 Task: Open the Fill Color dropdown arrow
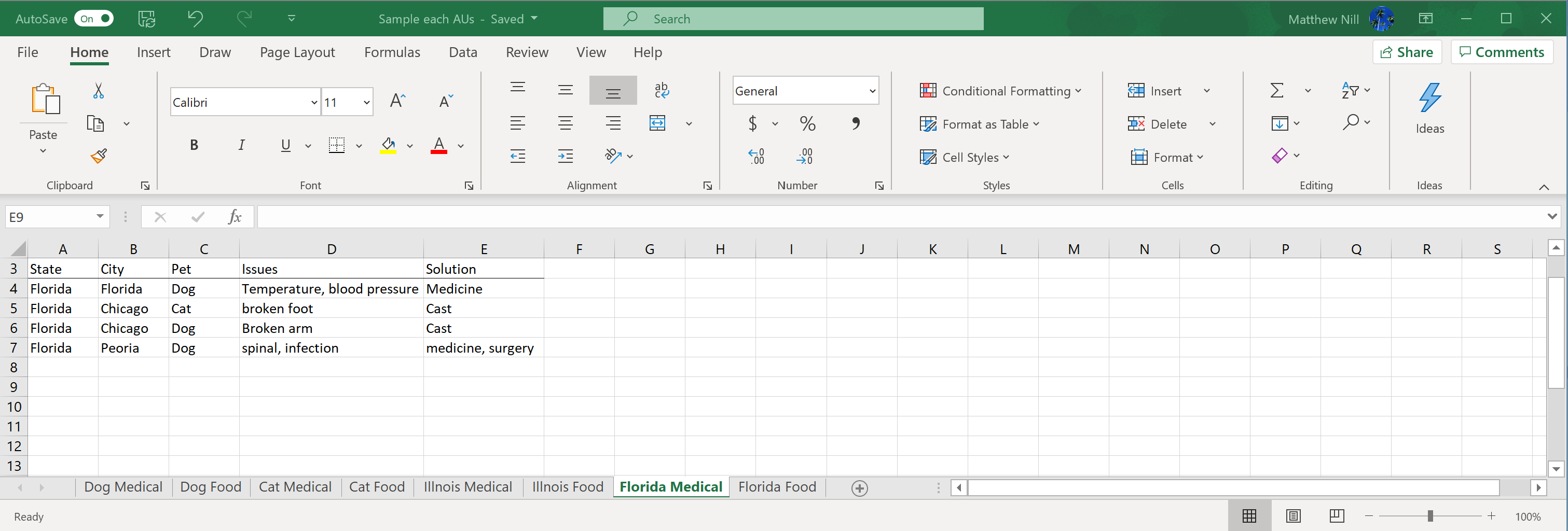[410, 146]
